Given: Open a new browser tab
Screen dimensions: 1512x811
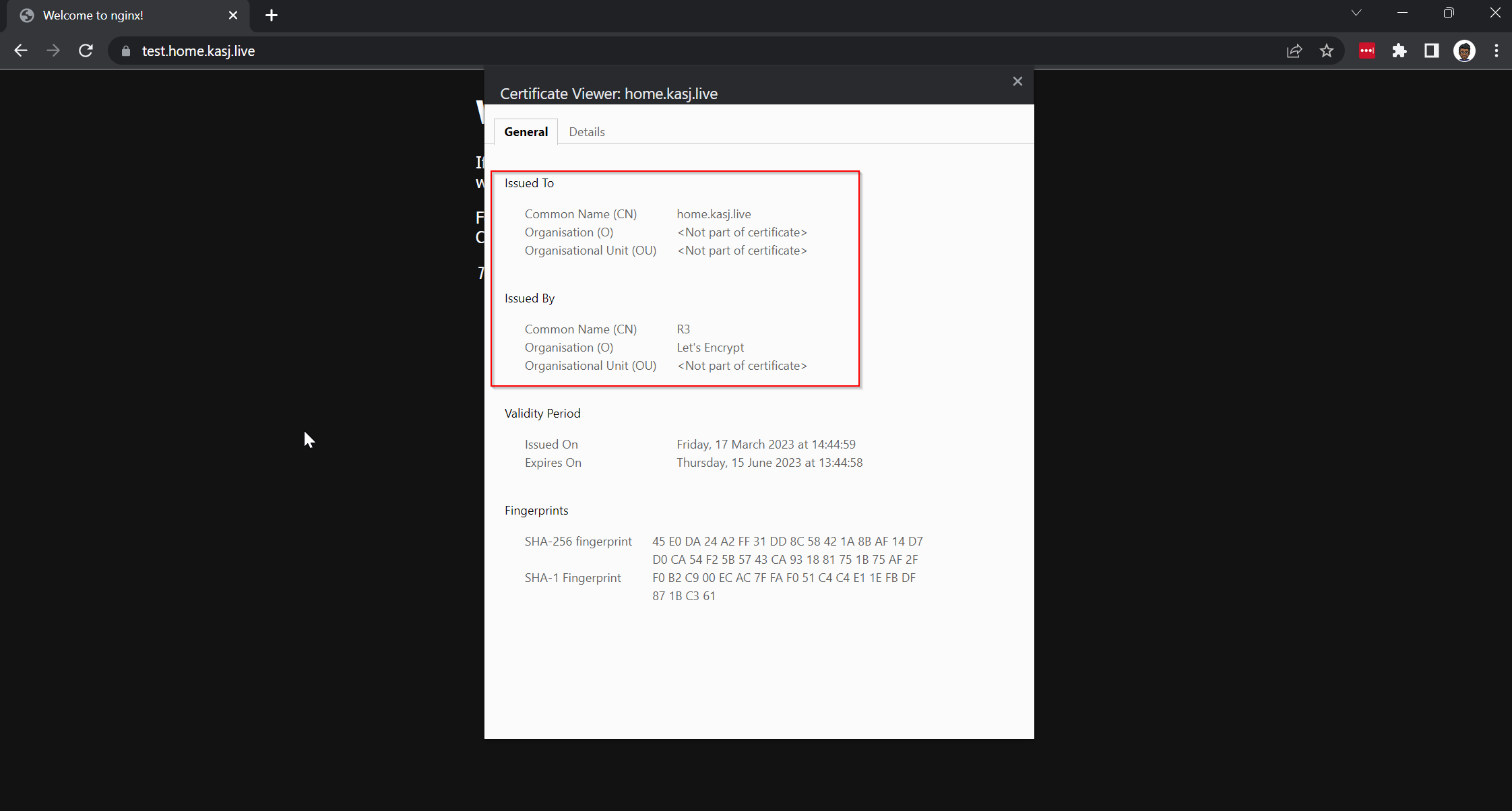Looking at the screenshot, I should pos(272,15).
